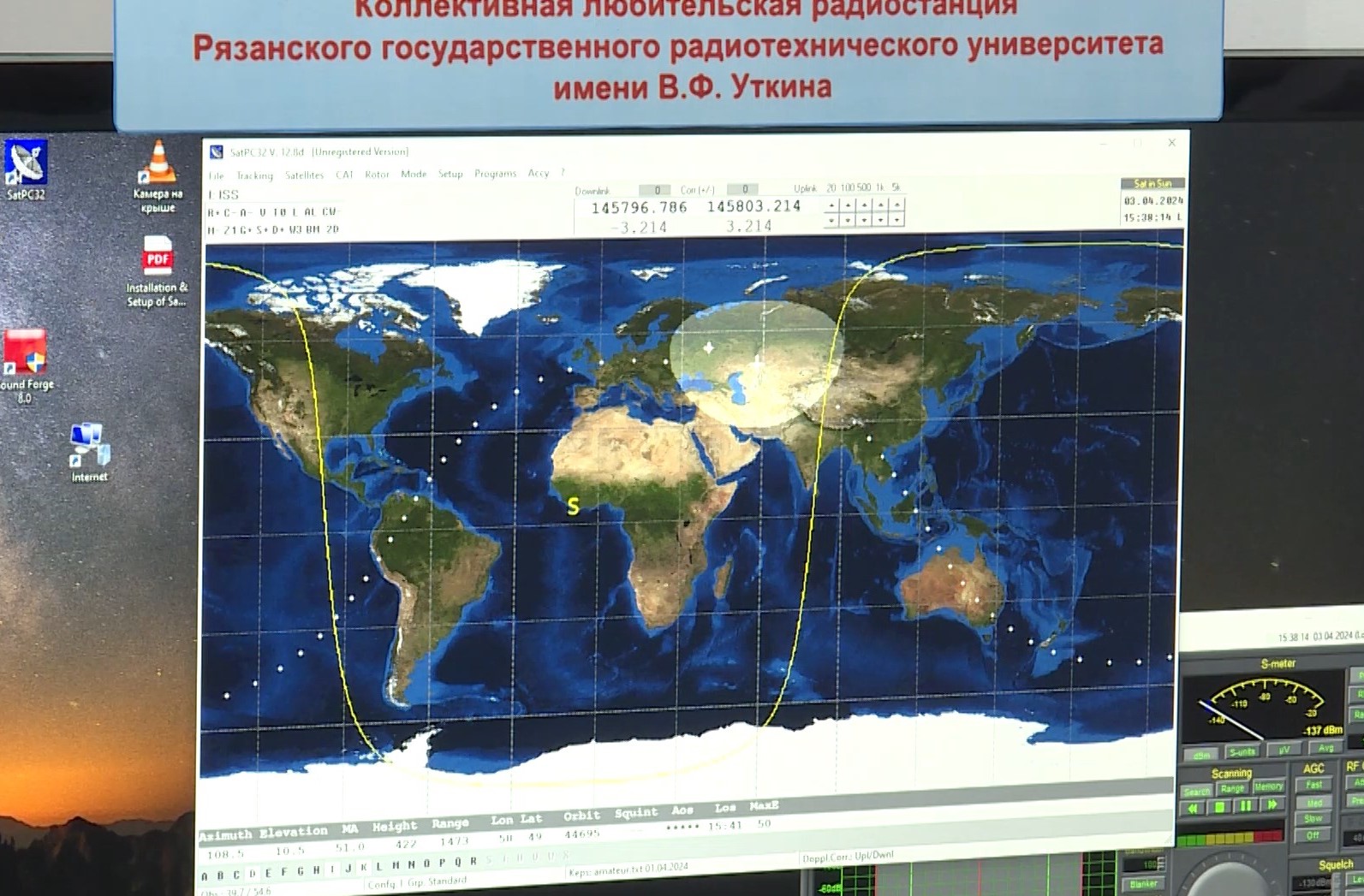Toggle the W3 setting in SatPC32

pyautogui.click(x=295, y=229)
